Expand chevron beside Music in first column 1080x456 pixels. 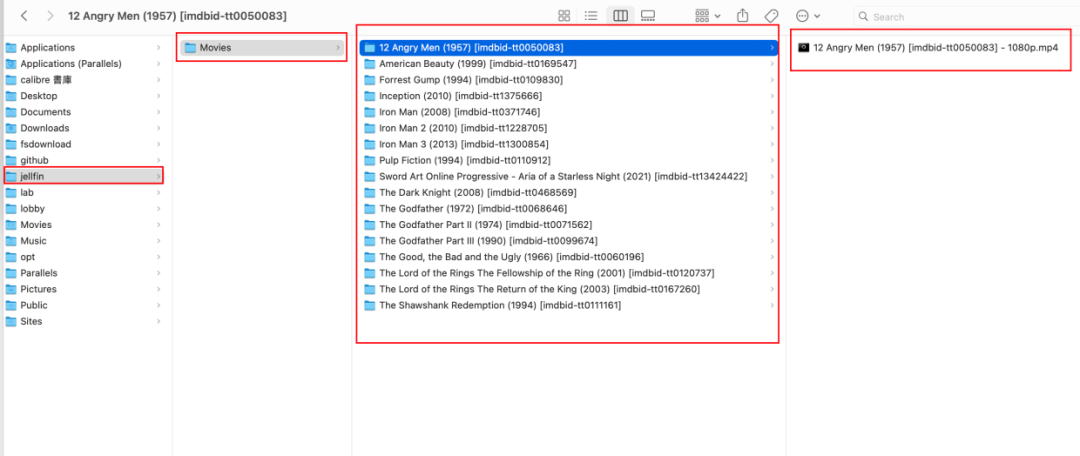click(158, 240)
